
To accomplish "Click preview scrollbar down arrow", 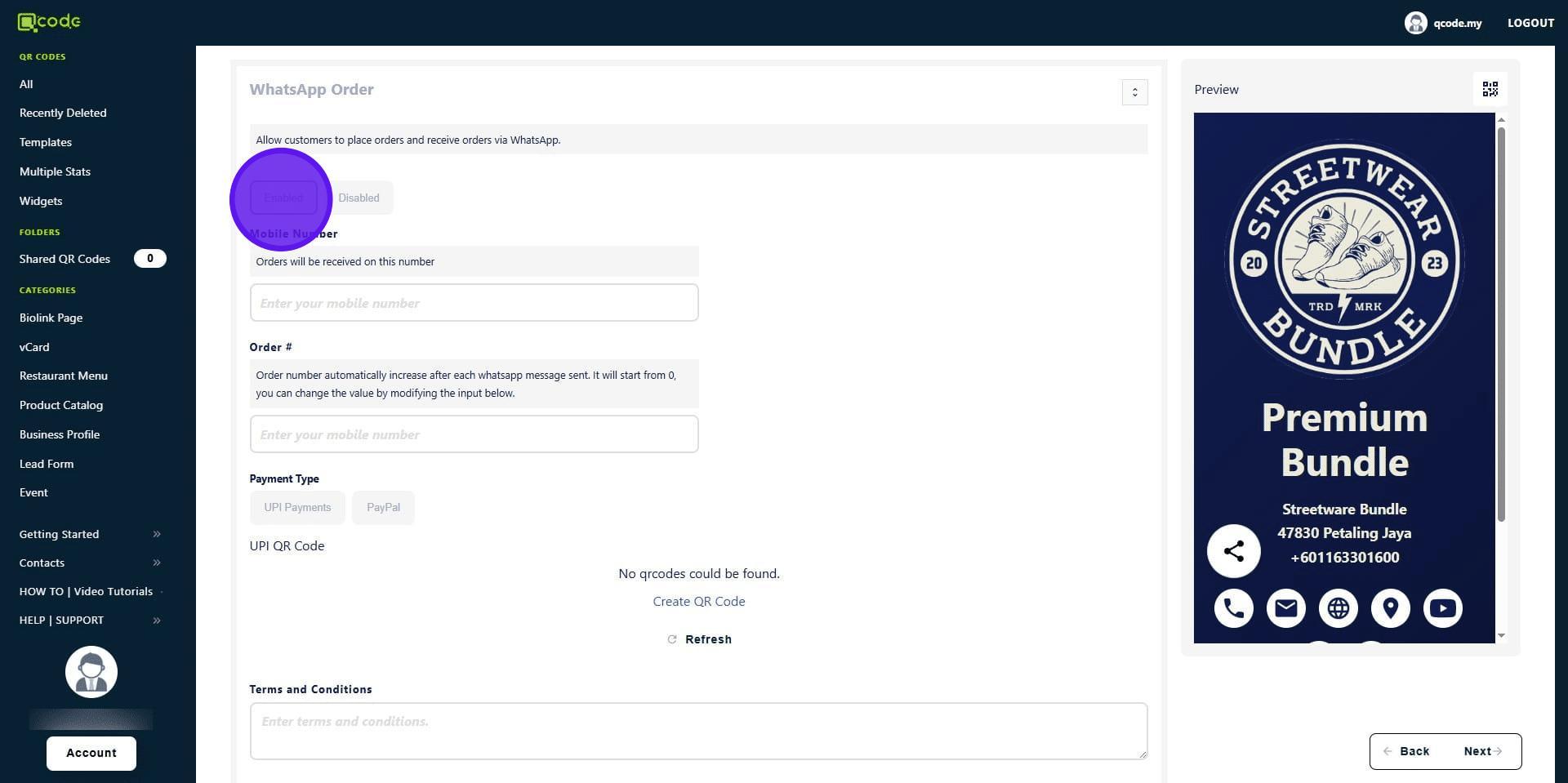I will coord(1501,636).
